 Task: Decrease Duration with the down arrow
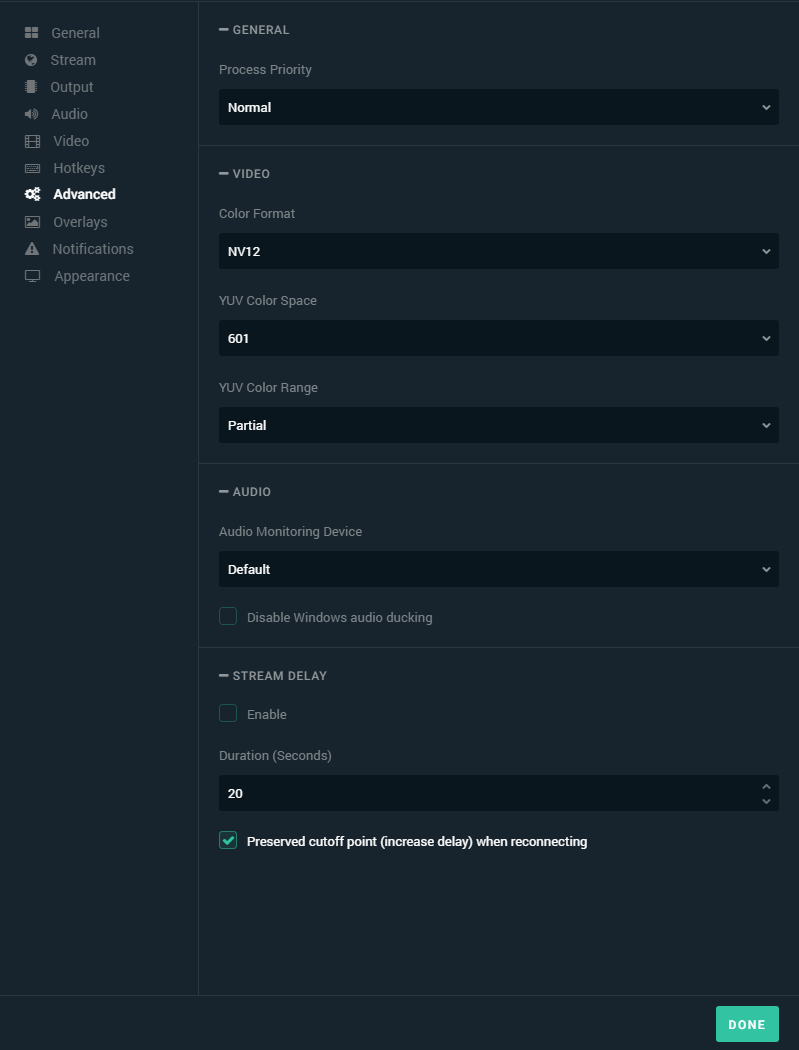point(766,801)
